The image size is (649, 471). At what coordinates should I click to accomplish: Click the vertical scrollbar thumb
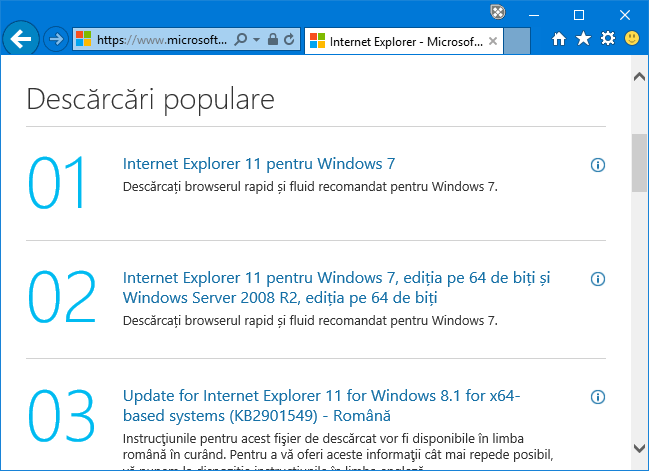639,163
